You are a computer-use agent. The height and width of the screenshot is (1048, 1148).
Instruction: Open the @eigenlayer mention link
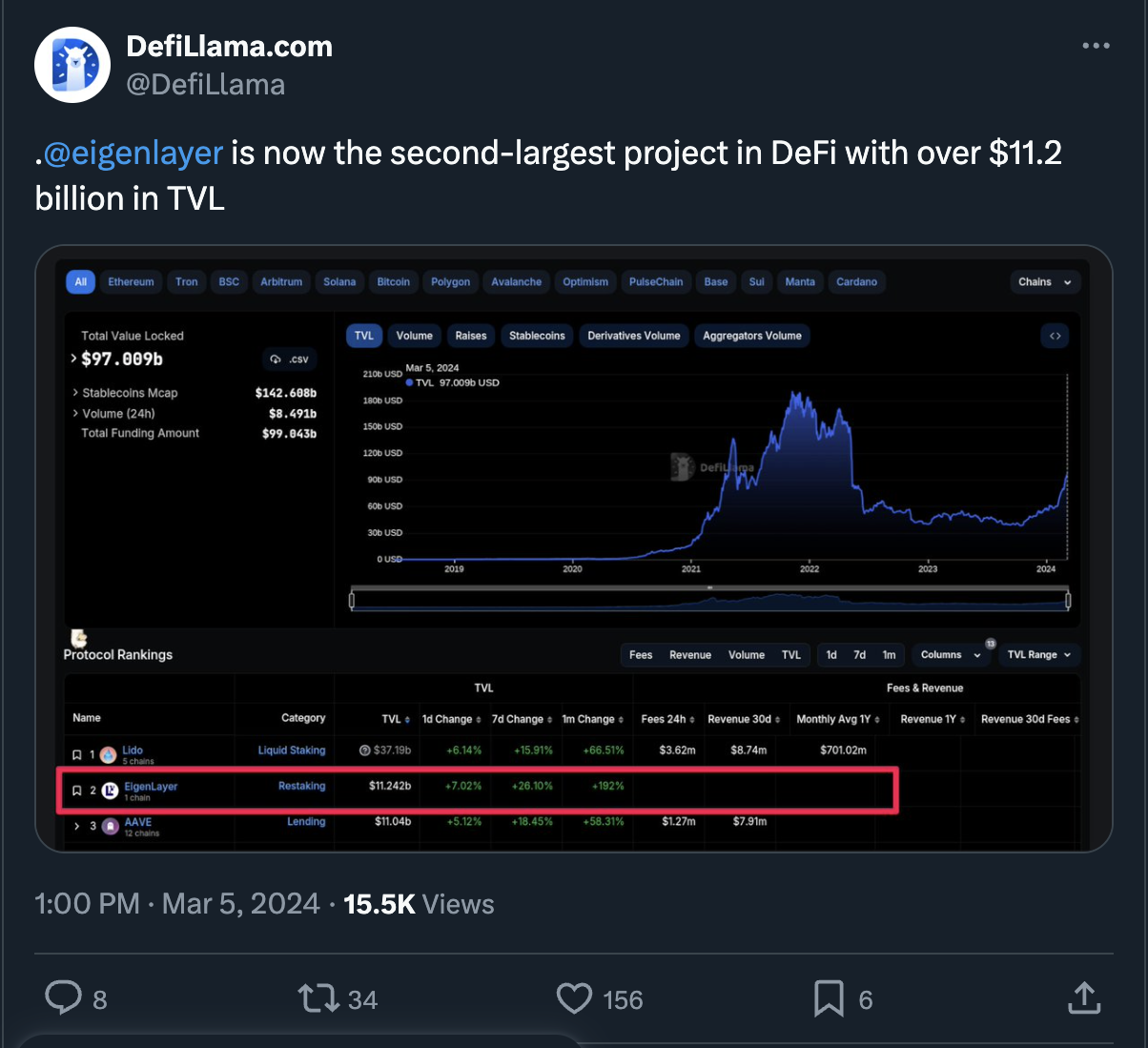(133, 153)
